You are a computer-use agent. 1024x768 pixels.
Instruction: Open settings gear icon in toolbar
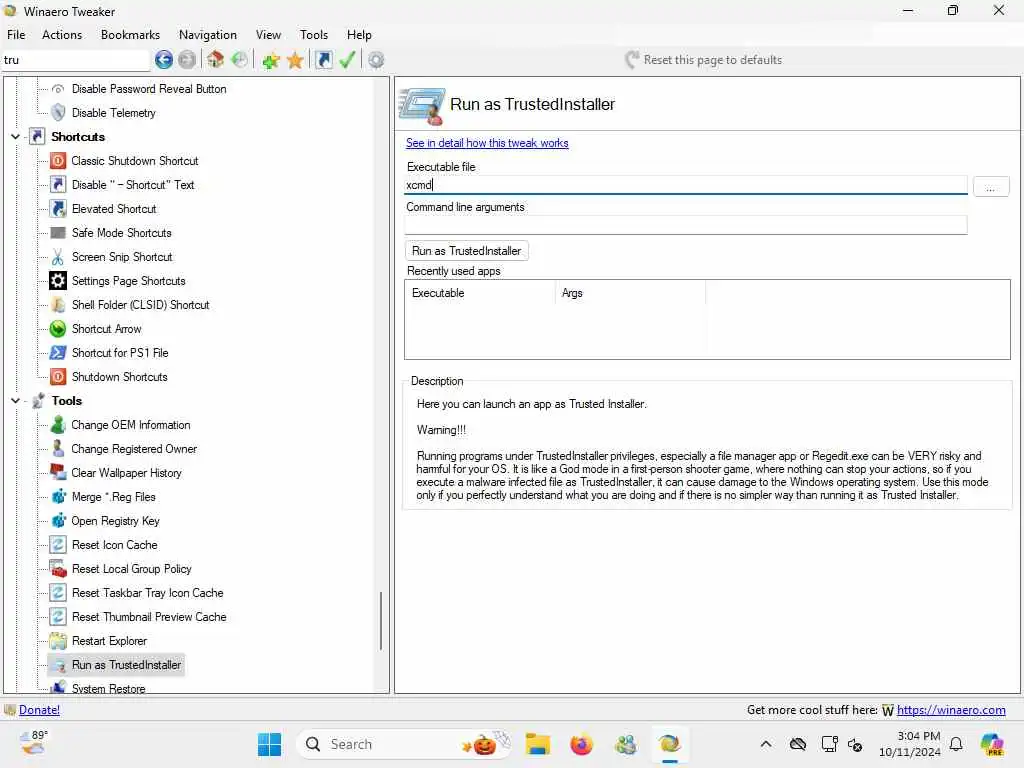point(376,60)
